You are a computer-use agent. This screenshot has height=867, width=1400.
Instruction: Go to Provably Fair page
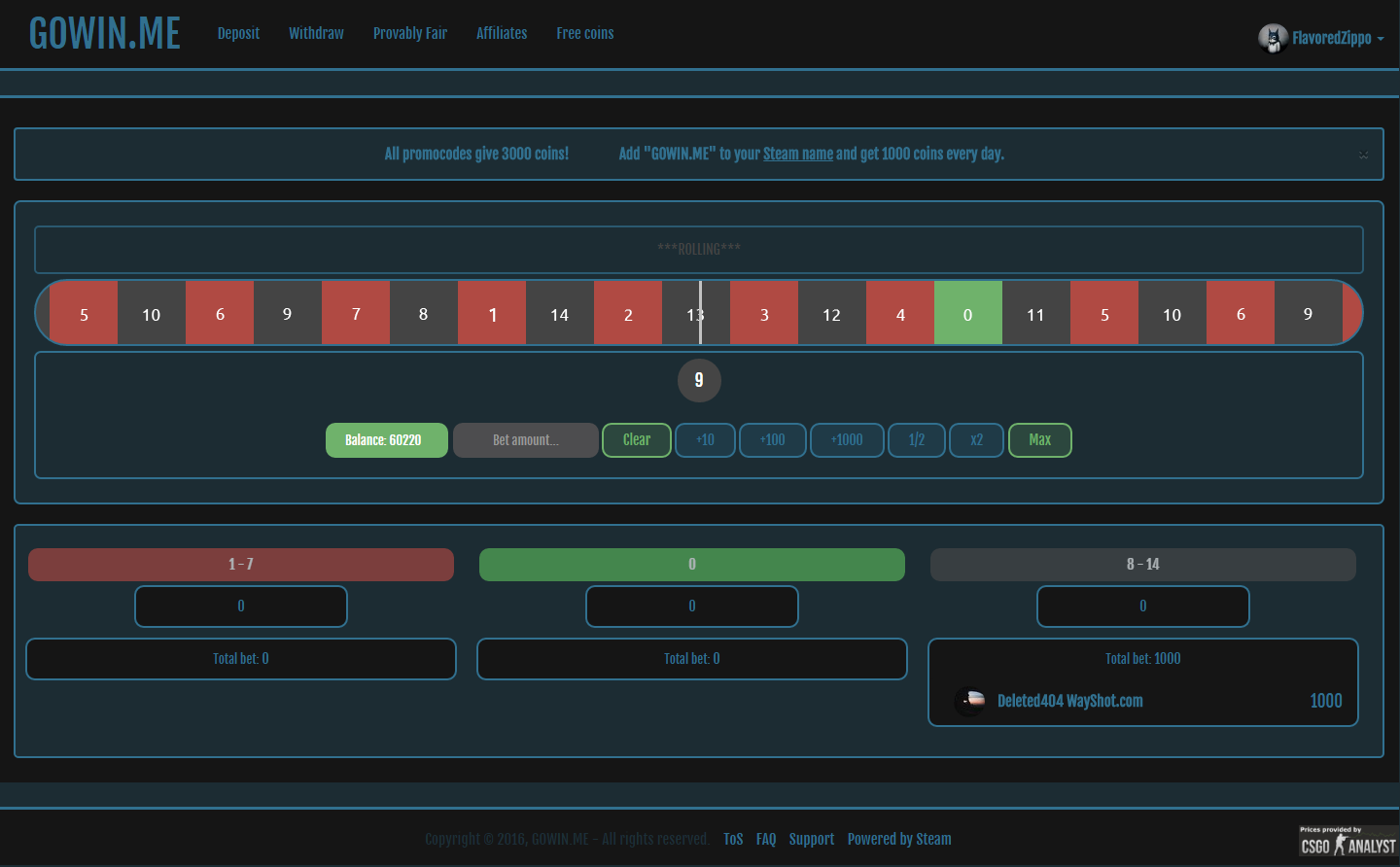click(x=410, y=33)
